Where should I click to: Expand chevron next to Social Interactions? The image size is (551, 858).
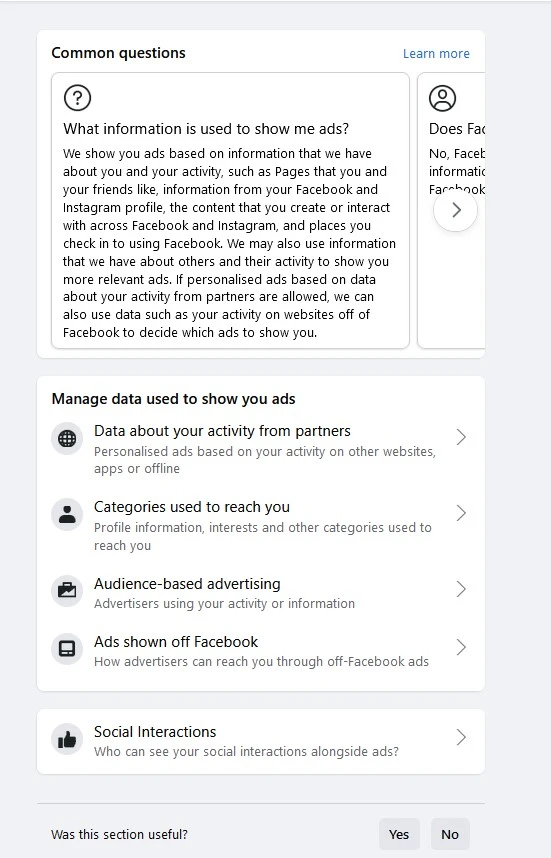[x=461, y=737]
